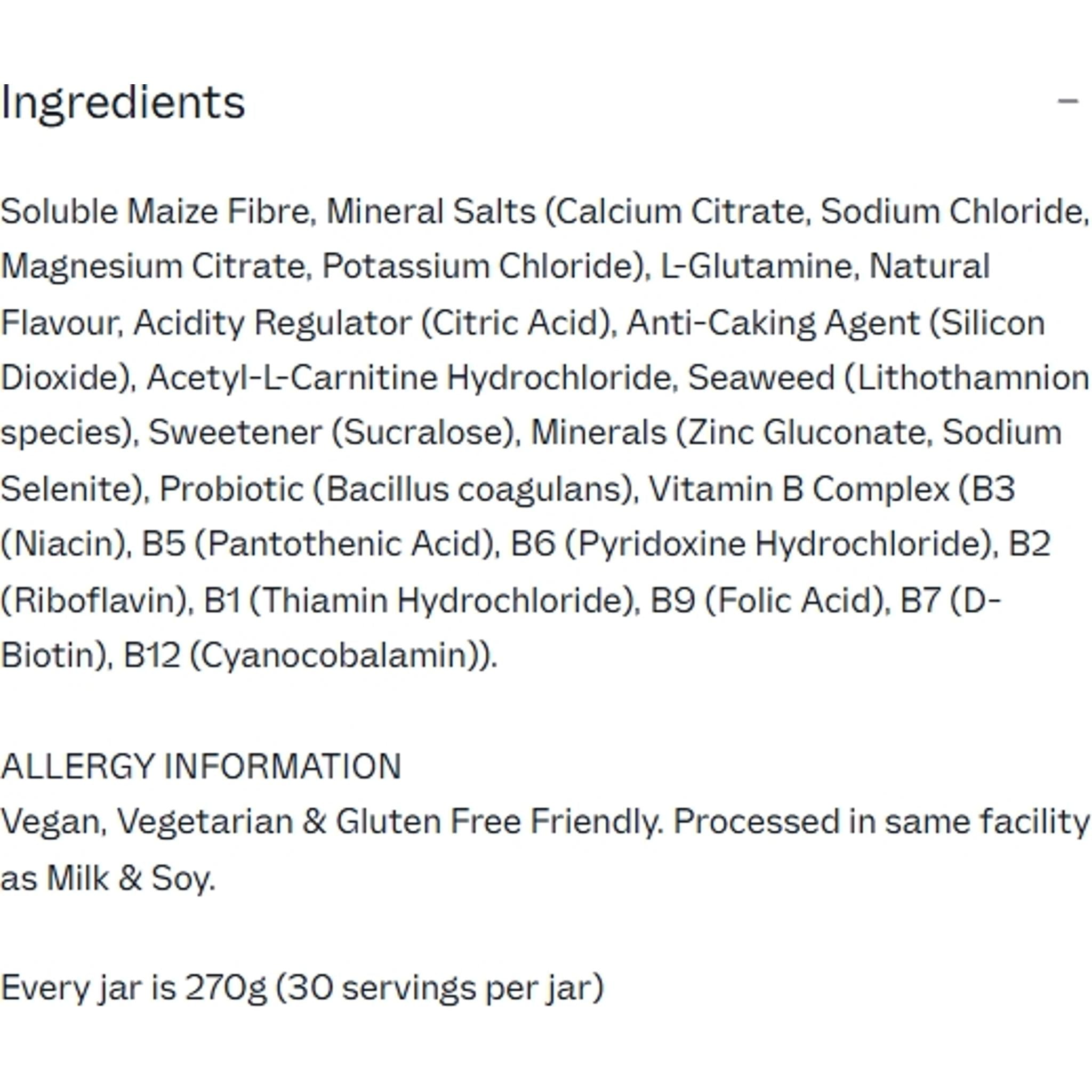Click the 'Mineral Salts' ingredient text
The image size is (1092, 1092).
tap(431, 211)
